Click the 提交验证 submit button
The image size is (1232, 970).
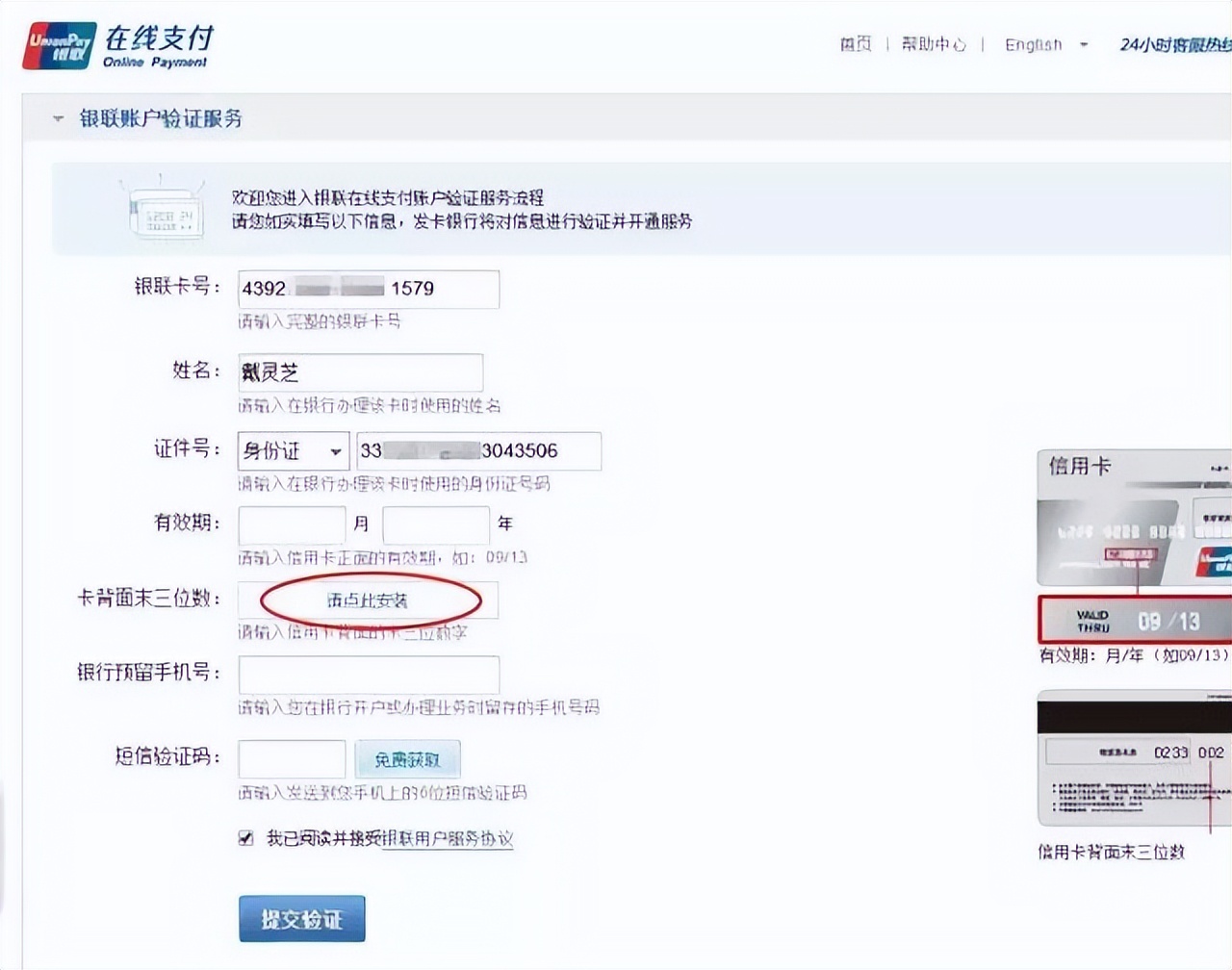pos(301,917)
